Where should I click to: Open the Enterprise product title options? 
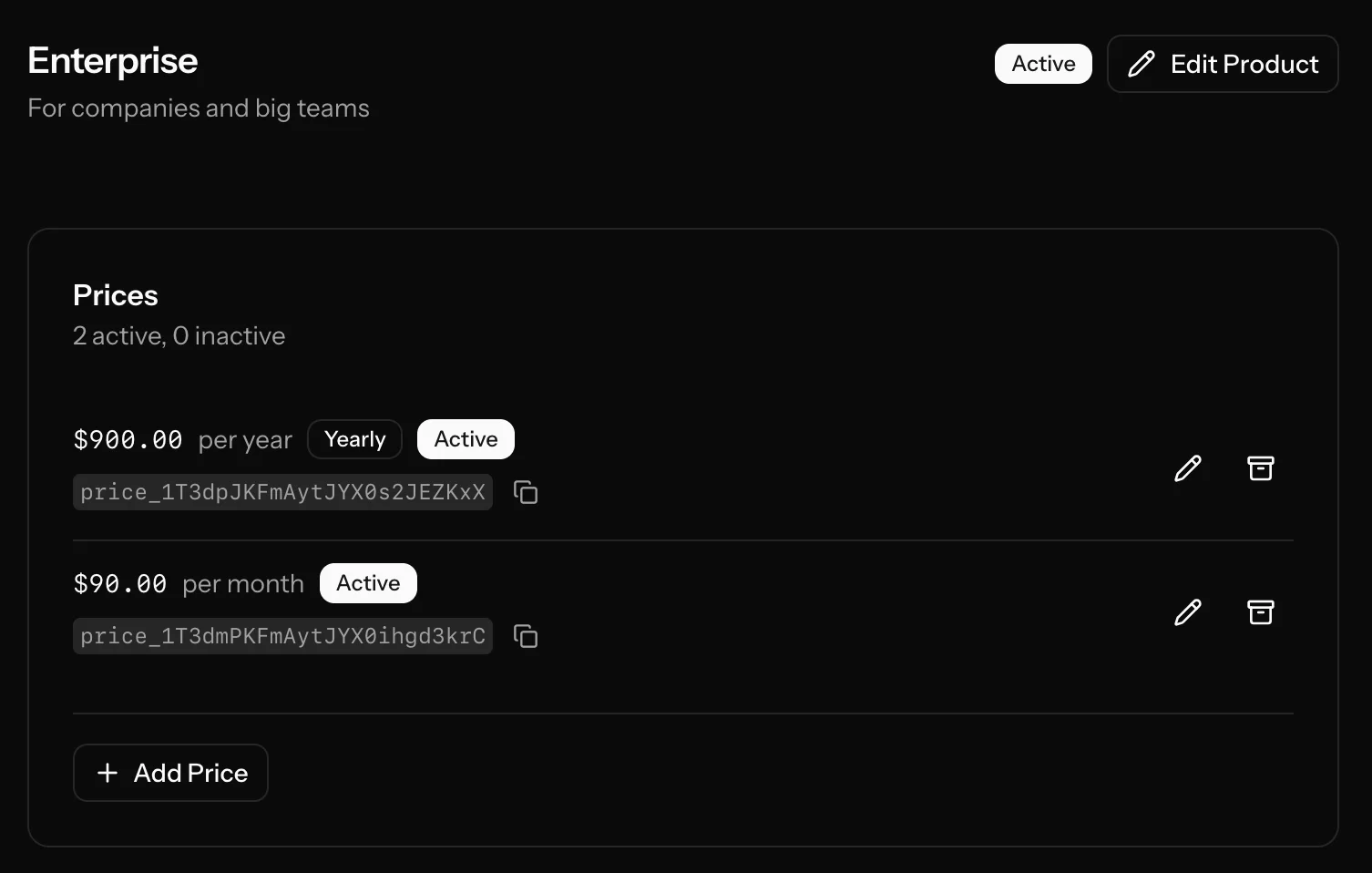(112, 60)
